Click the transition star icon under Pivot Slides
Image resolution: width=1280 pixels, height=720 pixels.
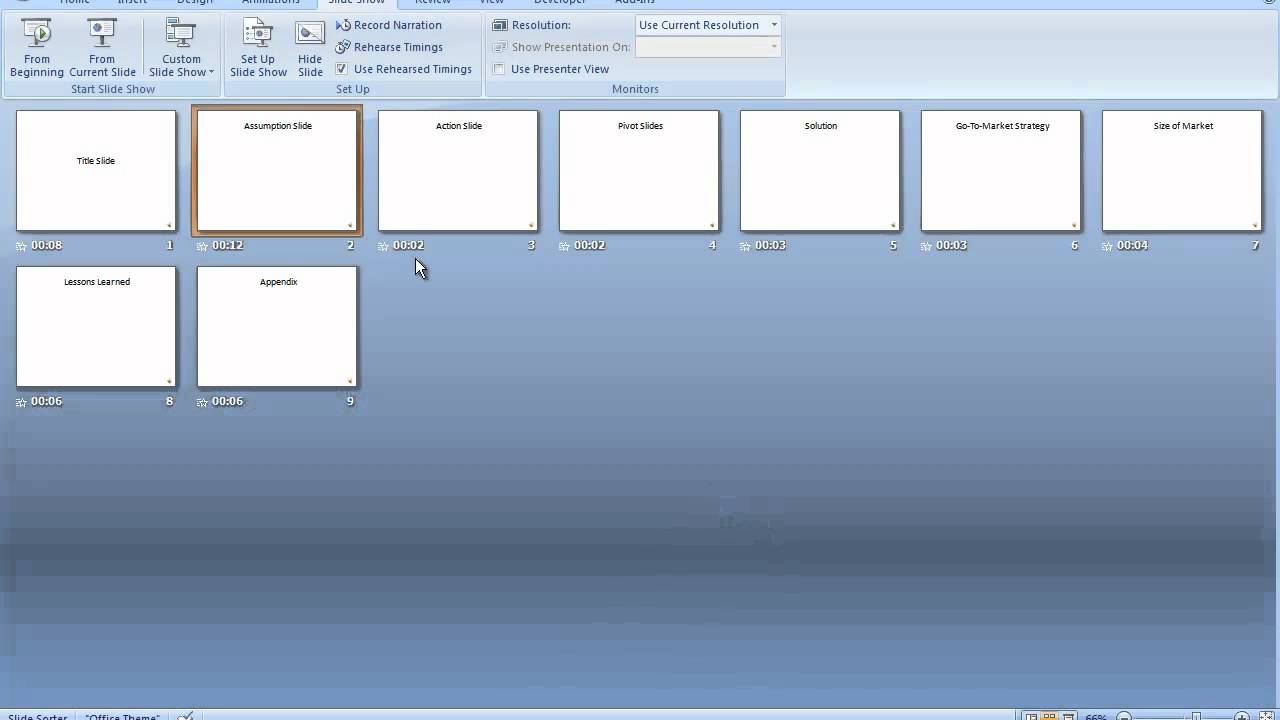tap(564, 246)
